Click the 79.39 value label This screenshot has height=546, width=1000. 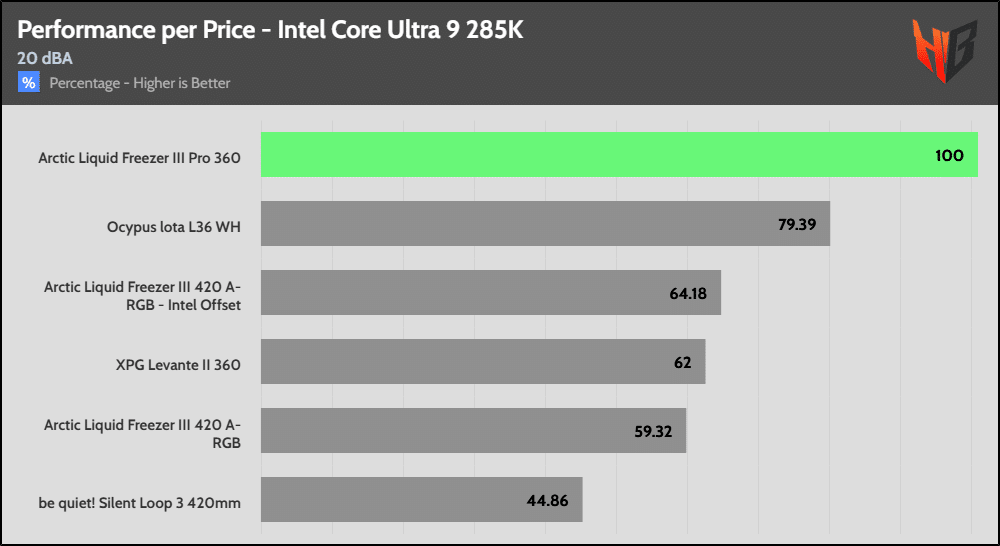pos(797,224)
